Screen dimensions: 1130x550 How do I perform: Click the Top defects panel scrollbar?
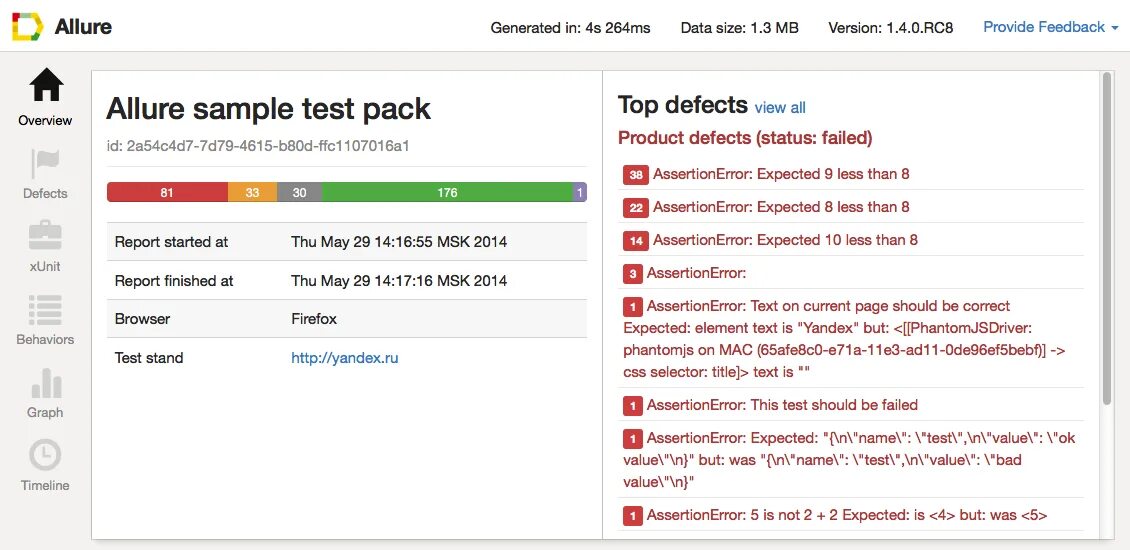1106,240
